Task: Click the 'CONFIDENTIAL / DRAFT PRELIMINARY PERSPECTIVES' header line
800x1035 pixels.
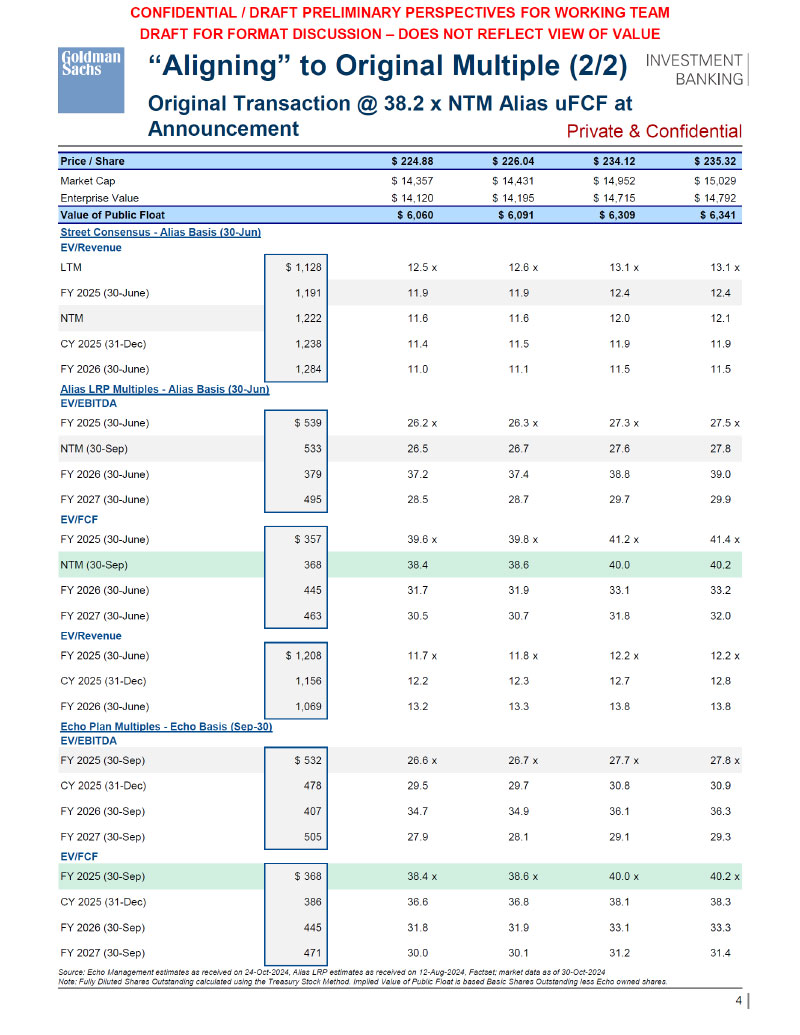Action: click(x=400, y=13)
